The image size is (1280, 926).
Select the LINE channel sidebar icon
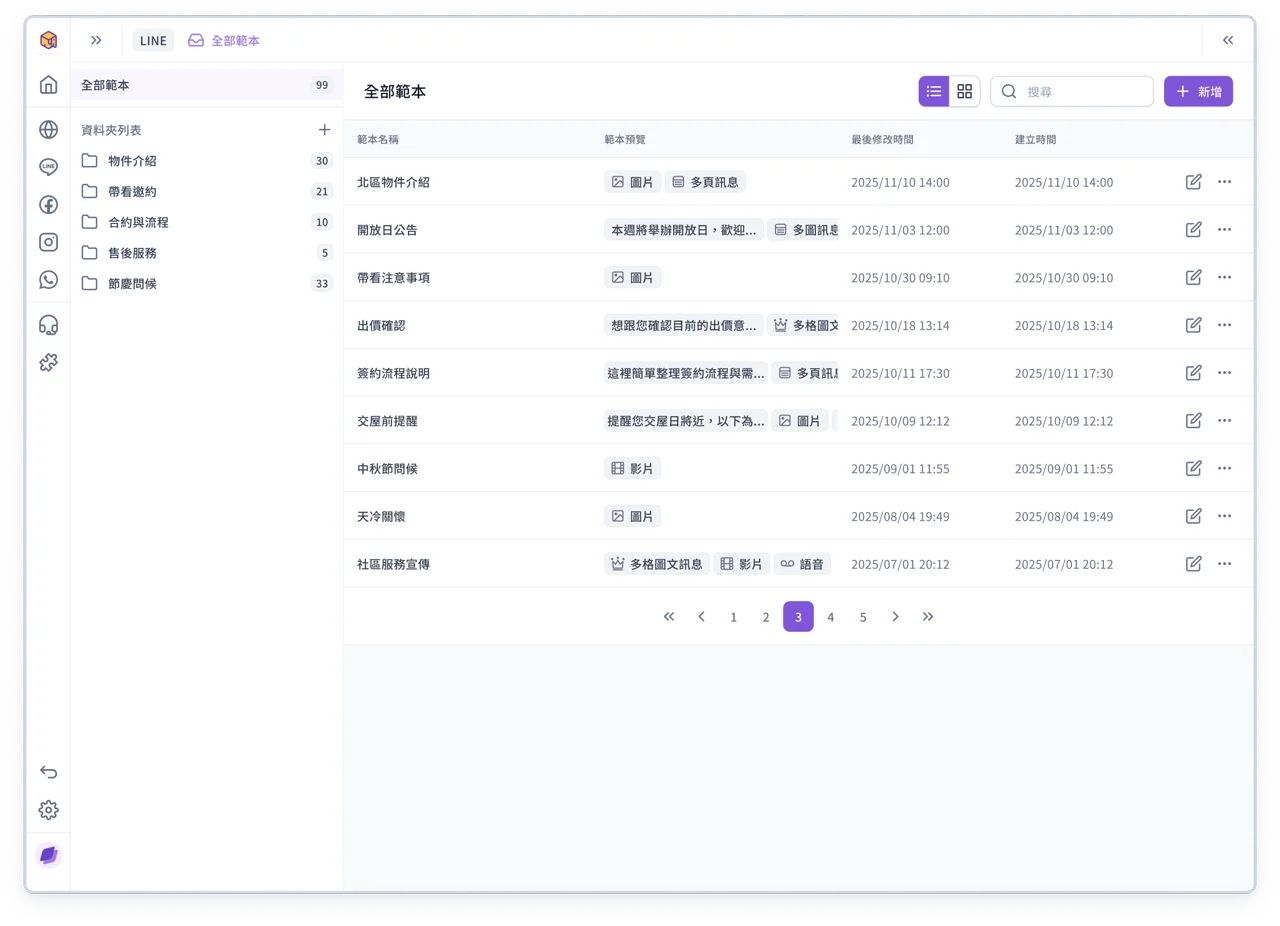48,167
